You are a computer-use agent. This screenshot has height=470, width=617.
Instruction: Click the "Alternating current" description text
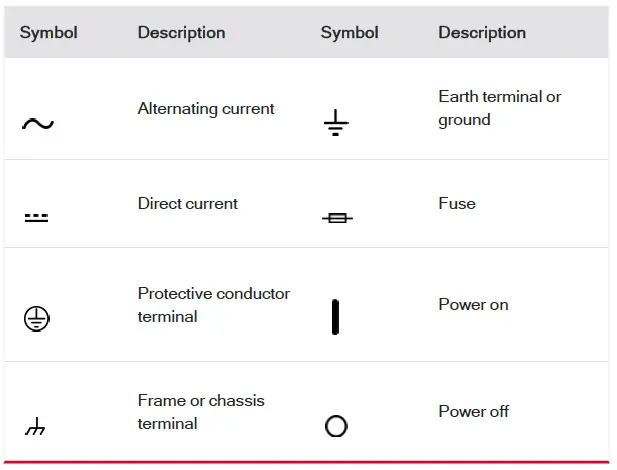pyautogui.click(x=206, y=108)
